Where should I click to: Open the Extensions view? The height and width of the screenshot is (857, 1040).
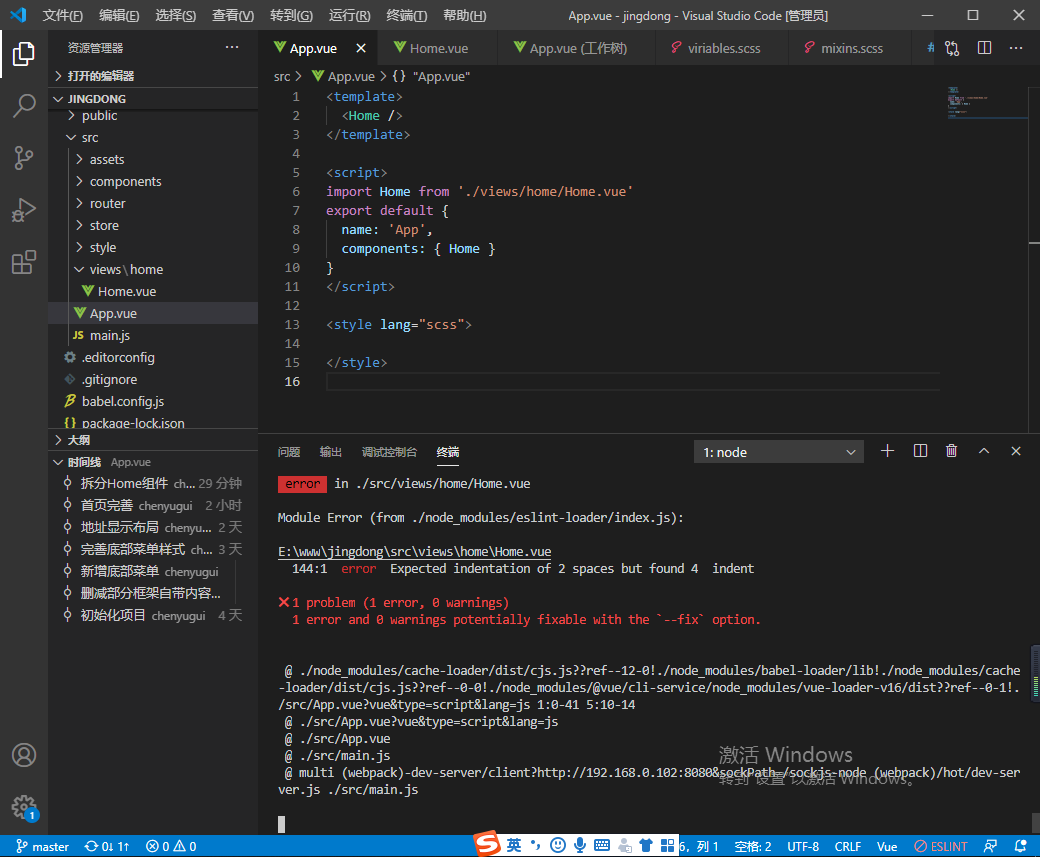[24, 263]
